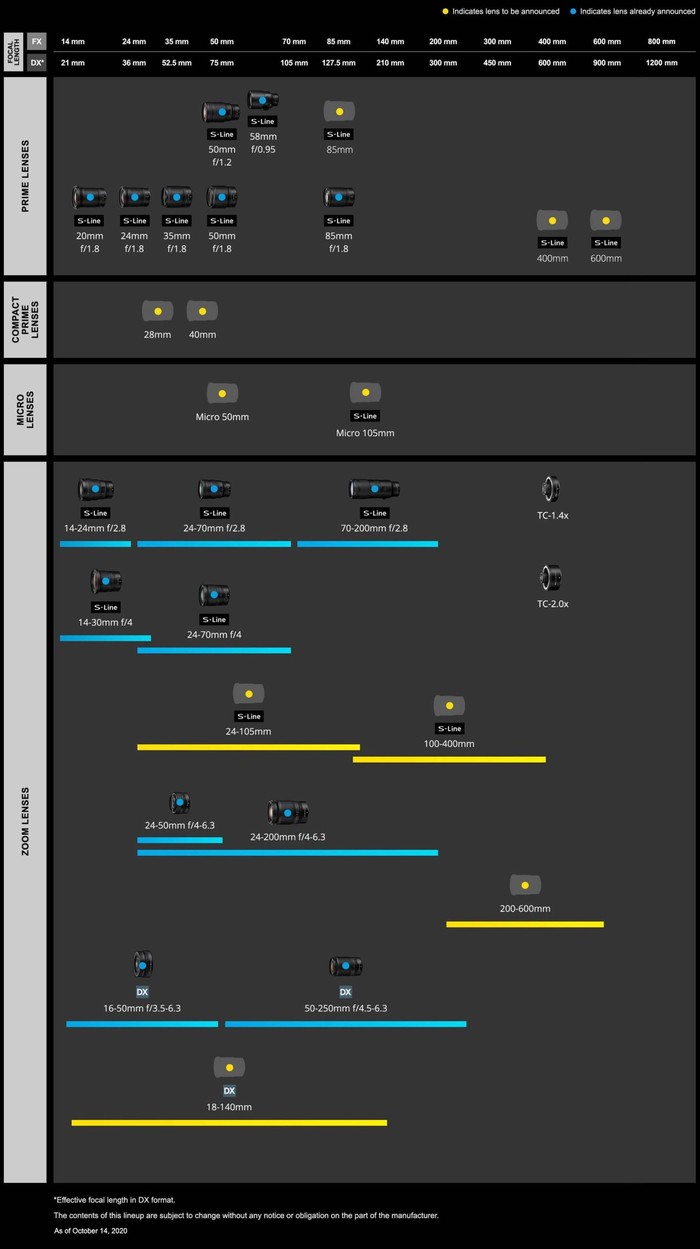
Task: Select the 14-30mm f/4 lens image
Action: [104, 580]
